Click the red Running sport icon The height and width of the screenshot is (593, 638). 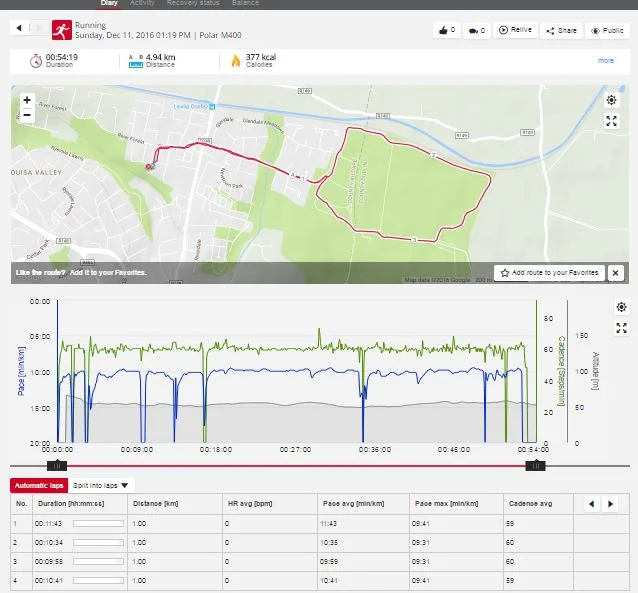point(62,30)
